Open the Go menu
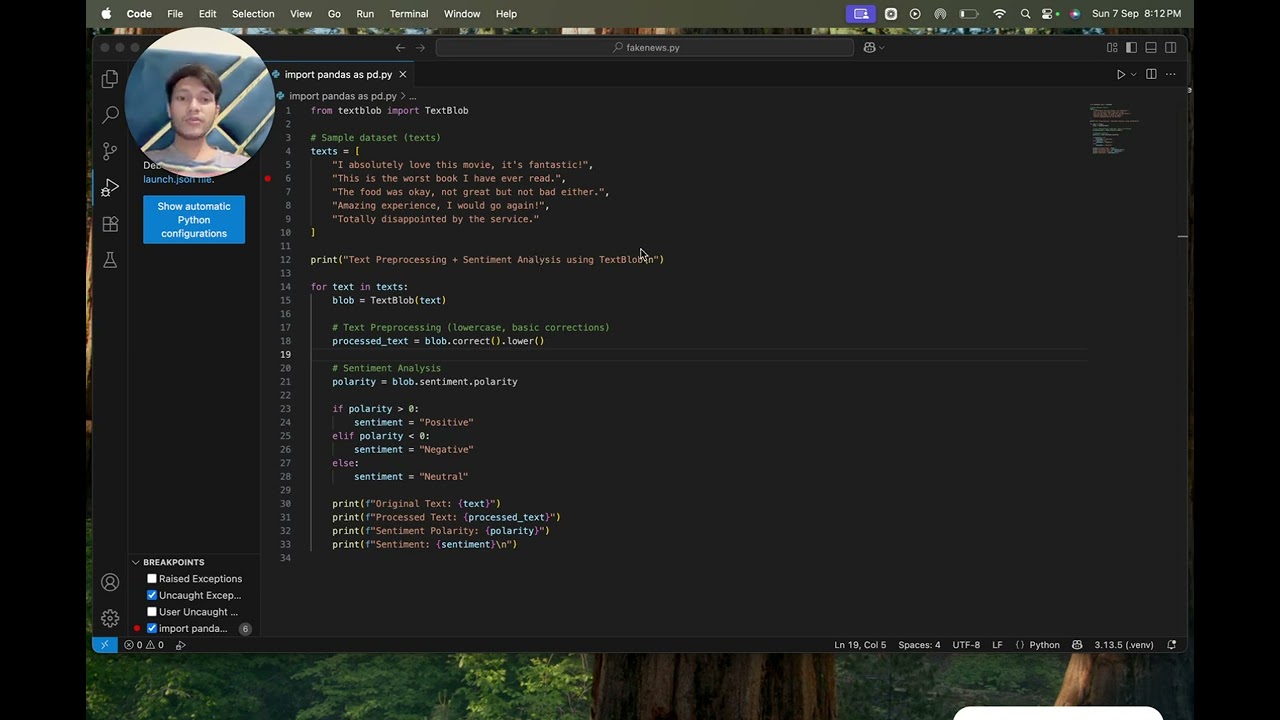Image resolution: width=1280 pixels, height=720 pixels. coord(334,14)
